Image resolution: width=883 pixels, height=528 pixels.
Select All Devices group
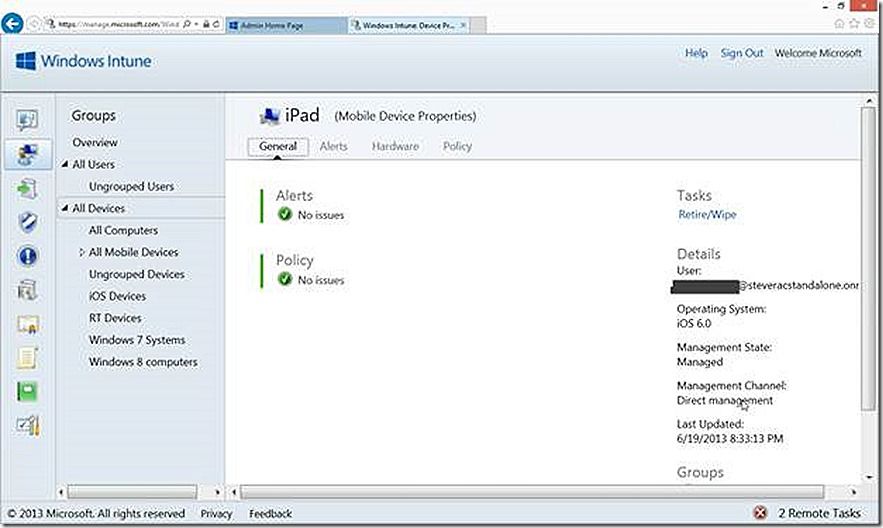[99, 208]
